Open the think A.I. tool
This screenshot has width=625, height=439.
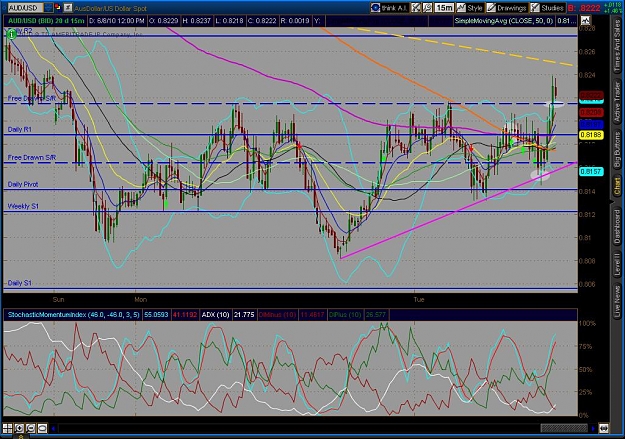point(389,8)
